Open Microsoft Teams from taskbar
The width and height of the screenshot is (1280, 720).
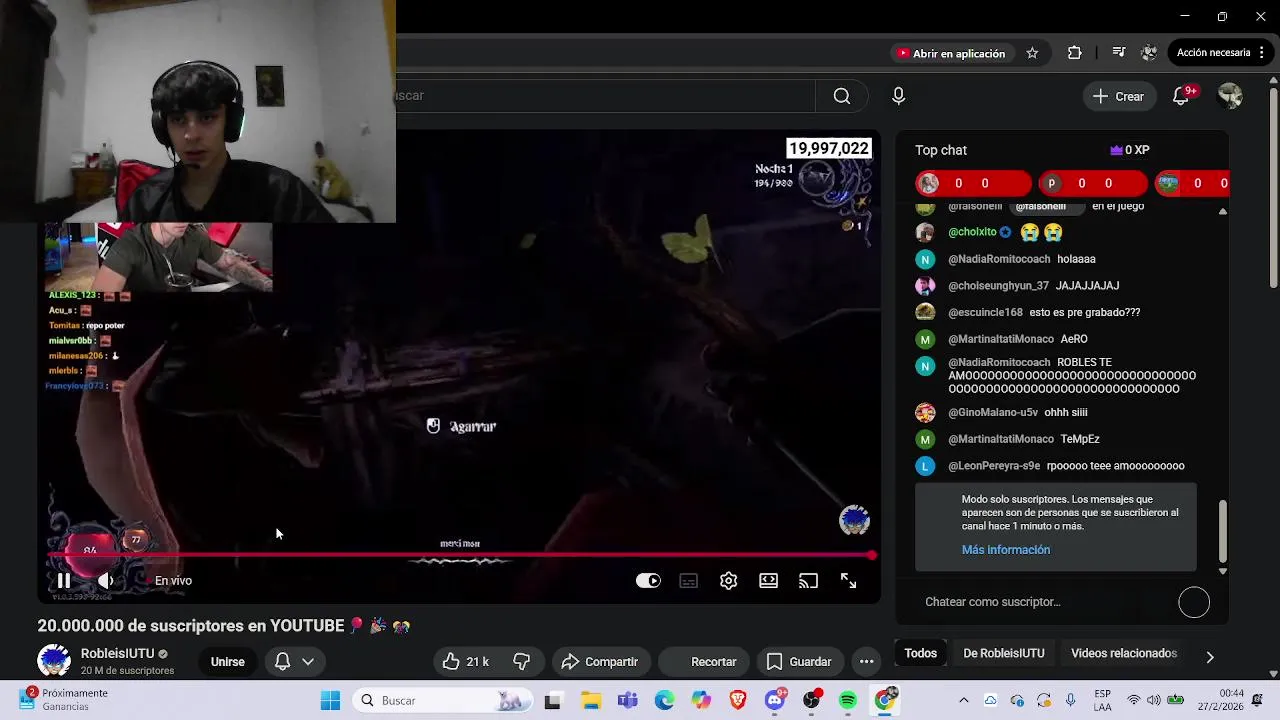click(627, 700)
